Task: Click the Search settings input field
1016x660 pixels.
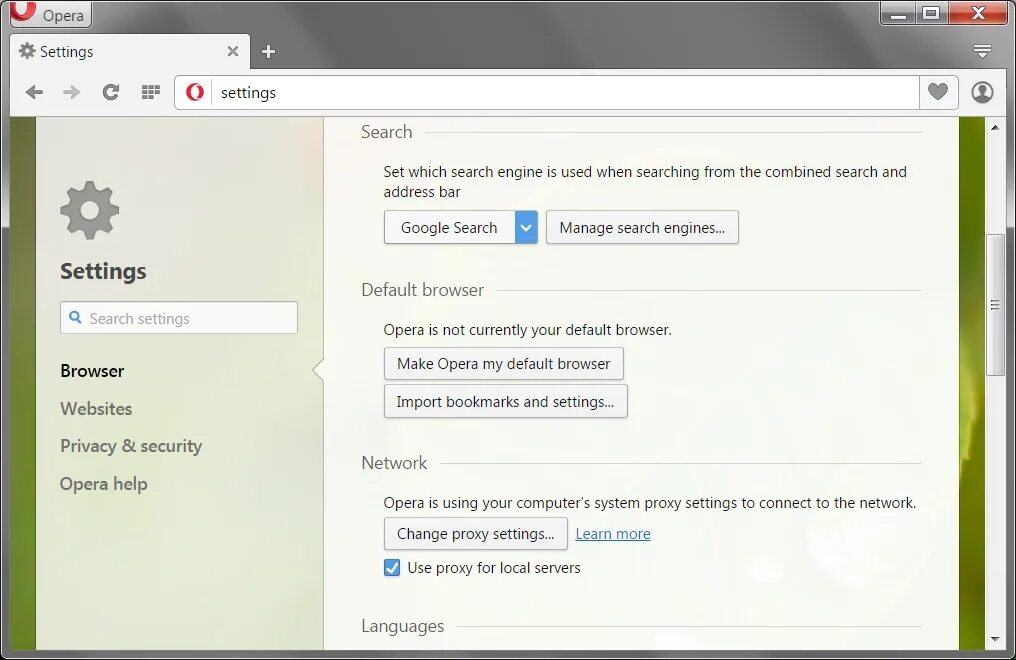Action: (x=178, y=317)
